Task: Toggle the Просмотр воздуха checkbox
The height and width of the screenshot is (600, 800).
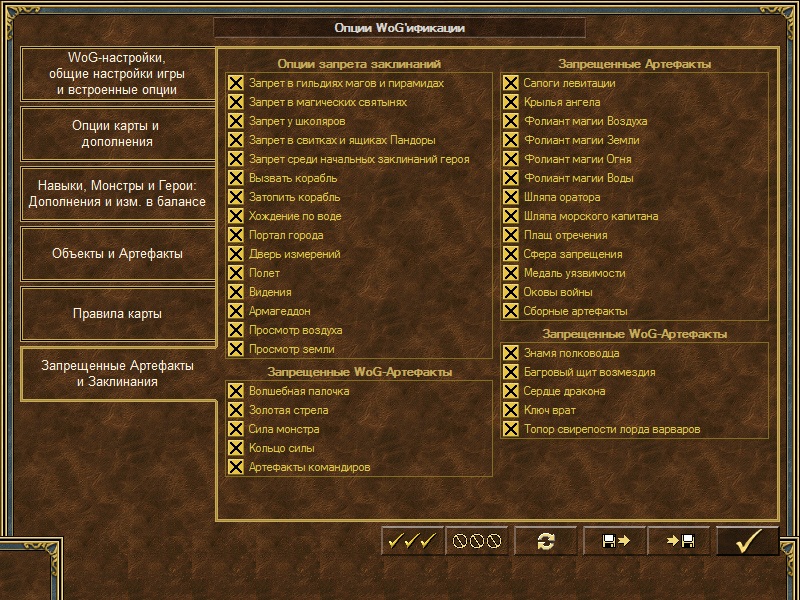Action: point(236,330)
